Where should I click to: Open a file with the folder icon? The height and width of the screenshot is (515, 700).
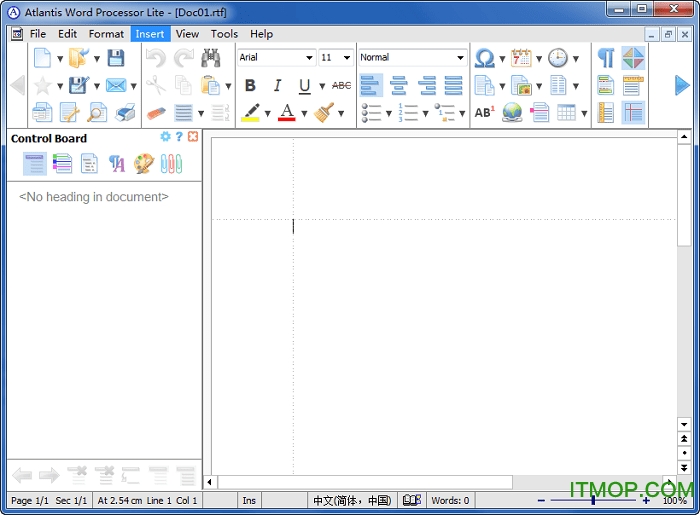pos(79,58)
